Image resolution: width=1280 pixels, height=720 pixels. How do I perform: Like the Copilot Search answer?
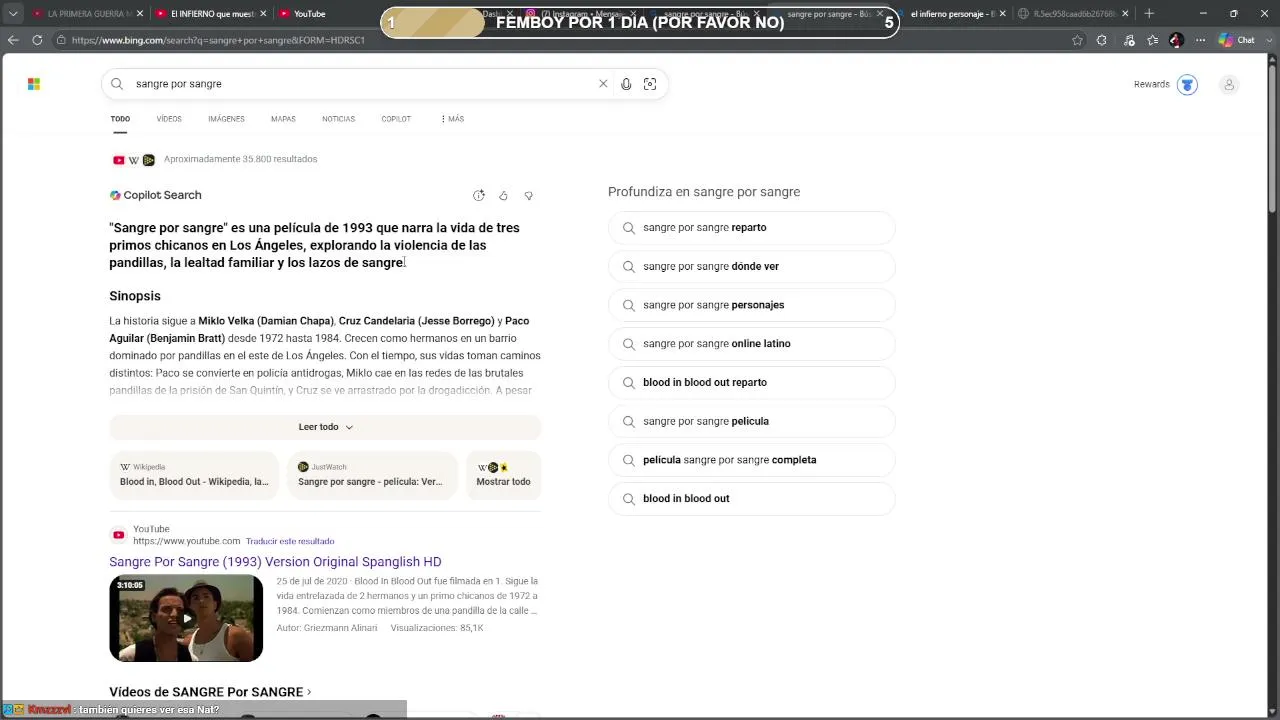point(503,196)
